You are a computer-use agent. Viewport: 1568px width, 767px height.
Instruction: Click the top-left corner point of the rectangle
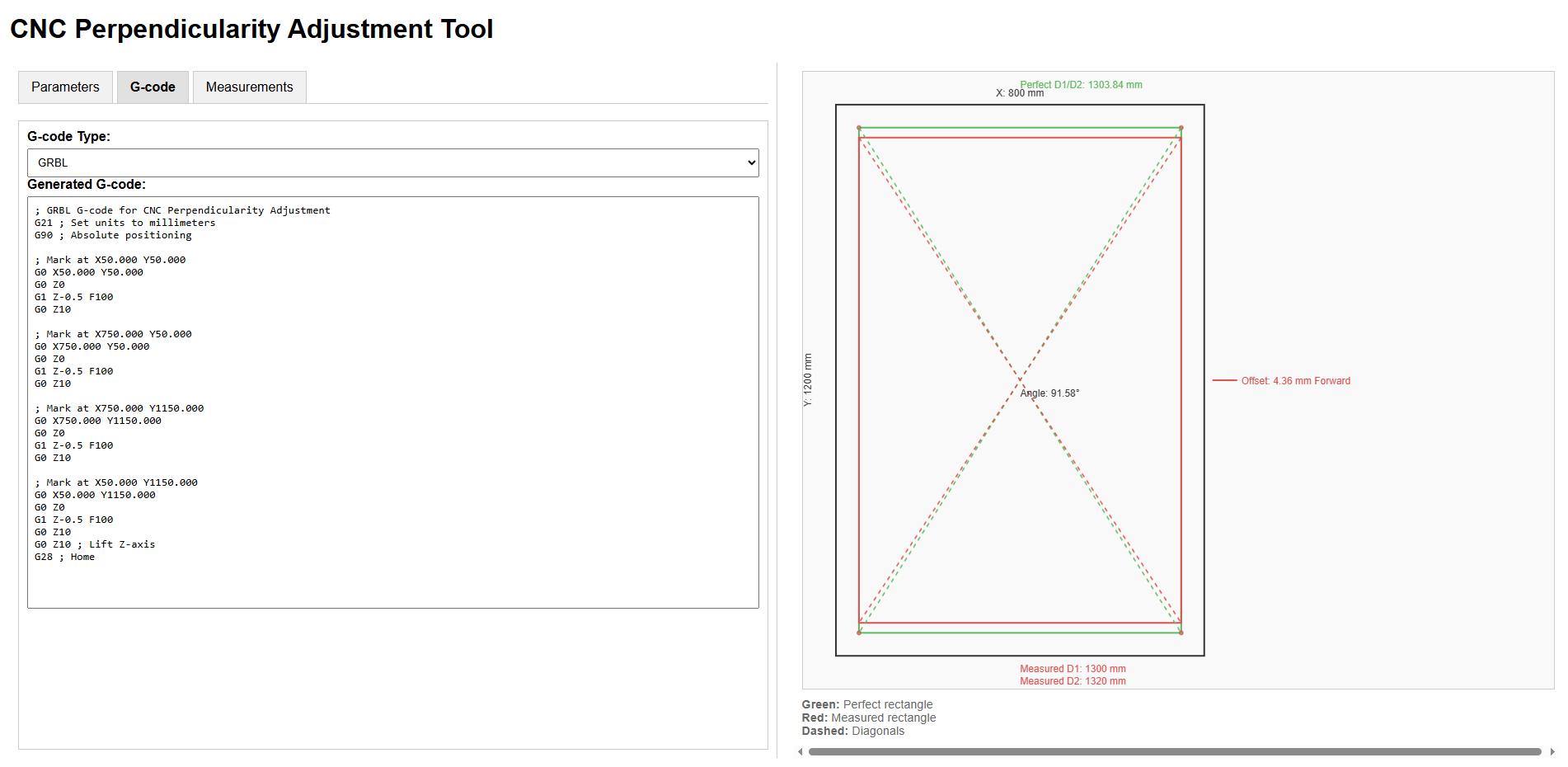coord(859,129)
